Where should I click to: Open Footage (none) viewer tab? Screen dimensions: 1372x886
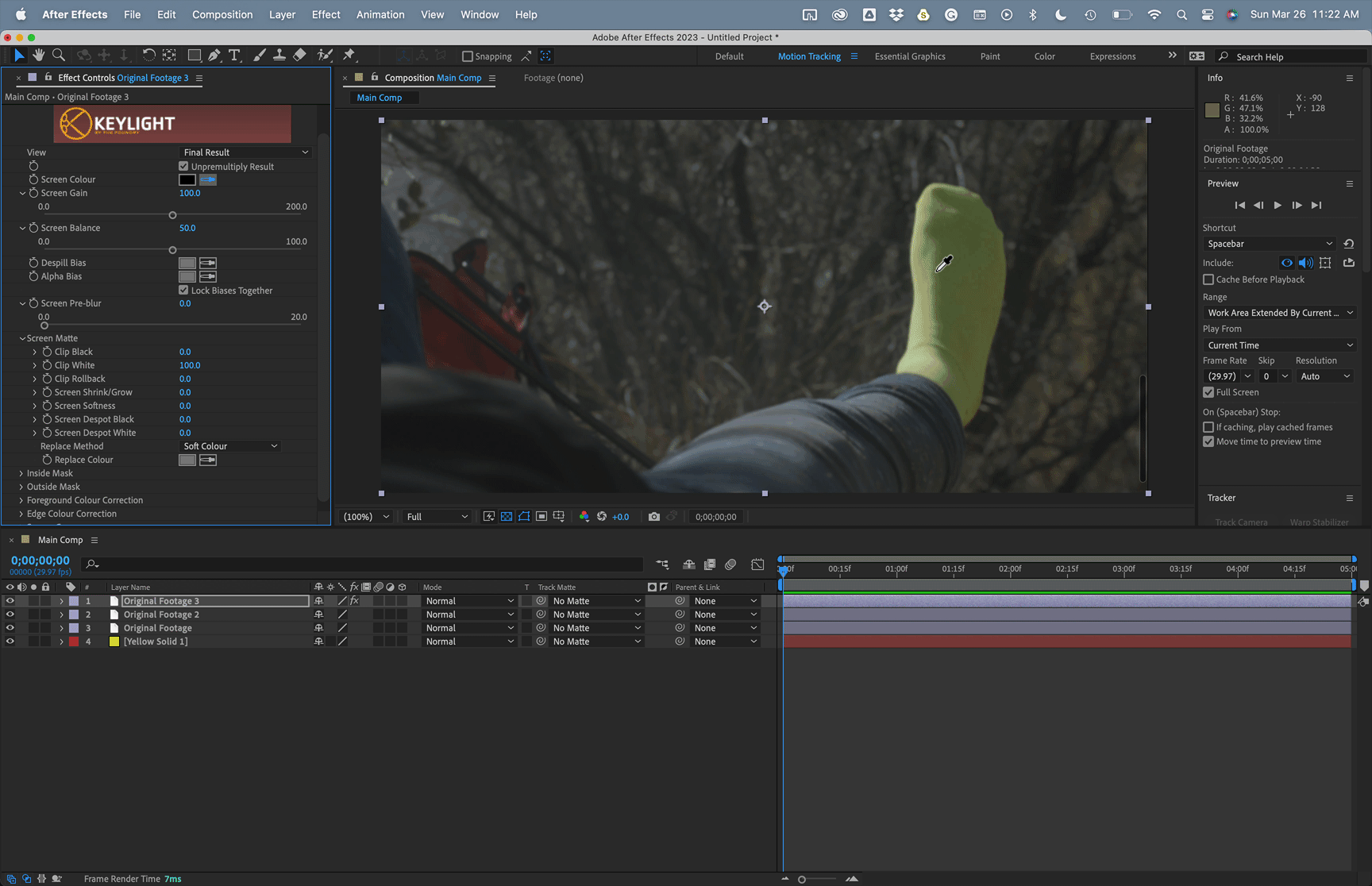[x=553, y=78]
